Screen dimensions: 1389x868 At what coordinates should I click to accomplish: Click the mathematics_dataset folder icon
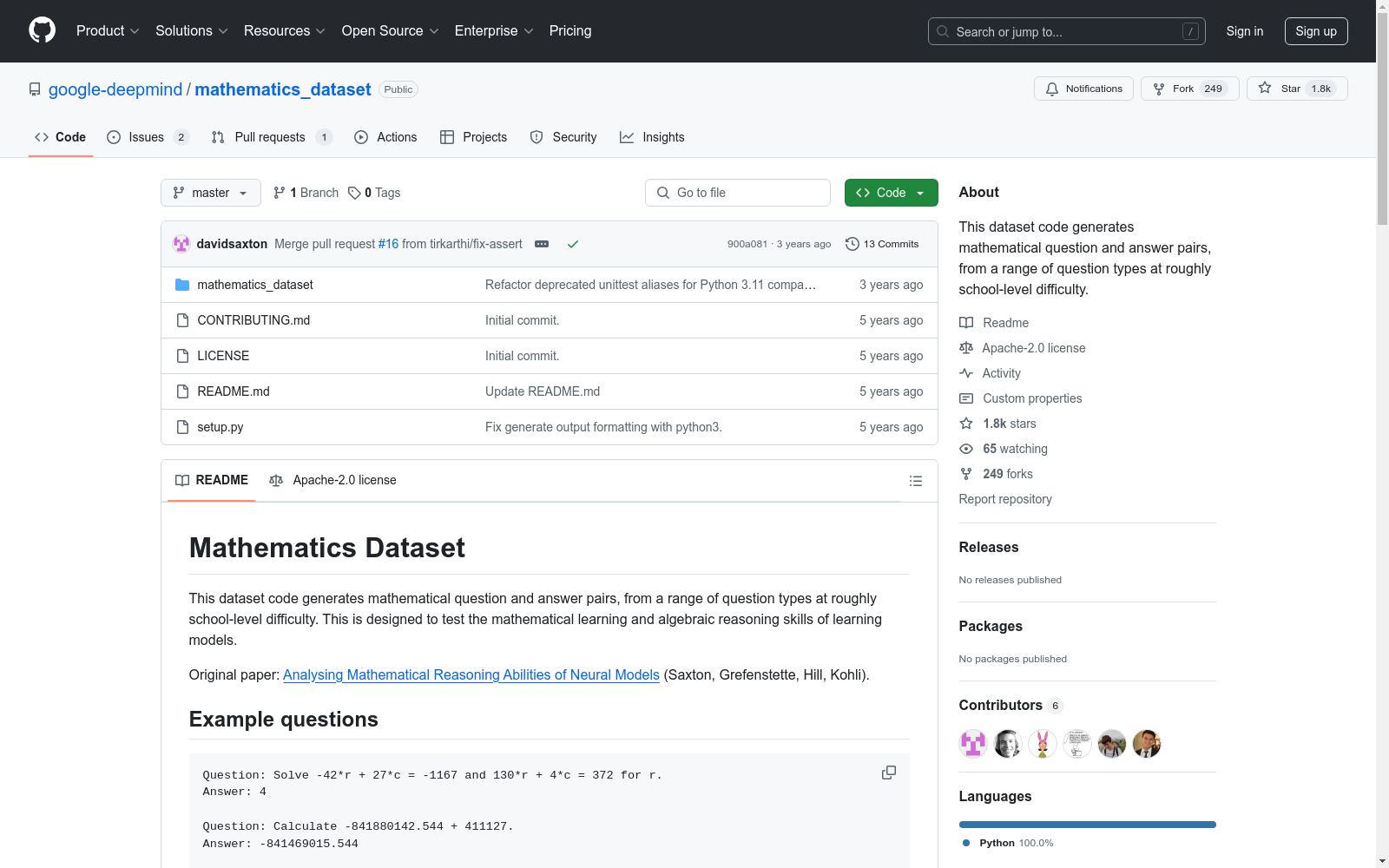point(182,285)
